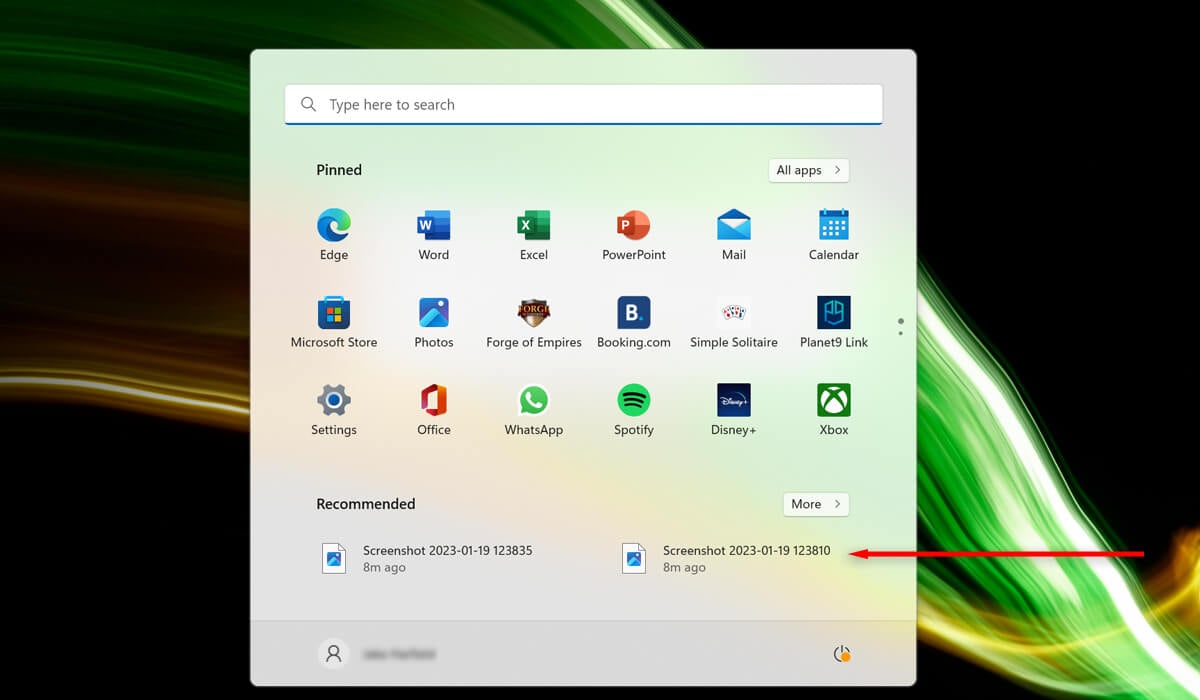Open 'Screenshot 2023-01-19 123835' text
This screenshot has height=700, width=1200.
(447, 551)
